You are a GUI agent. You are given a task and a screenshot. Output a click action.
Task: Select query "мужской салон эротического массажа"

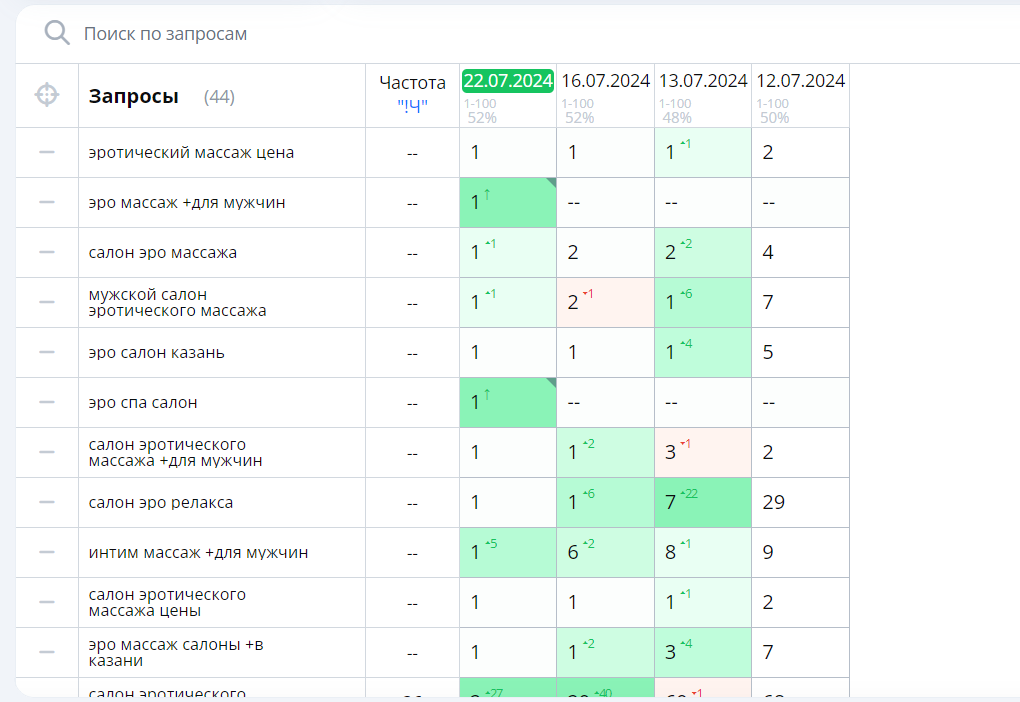tap(178, 303)
